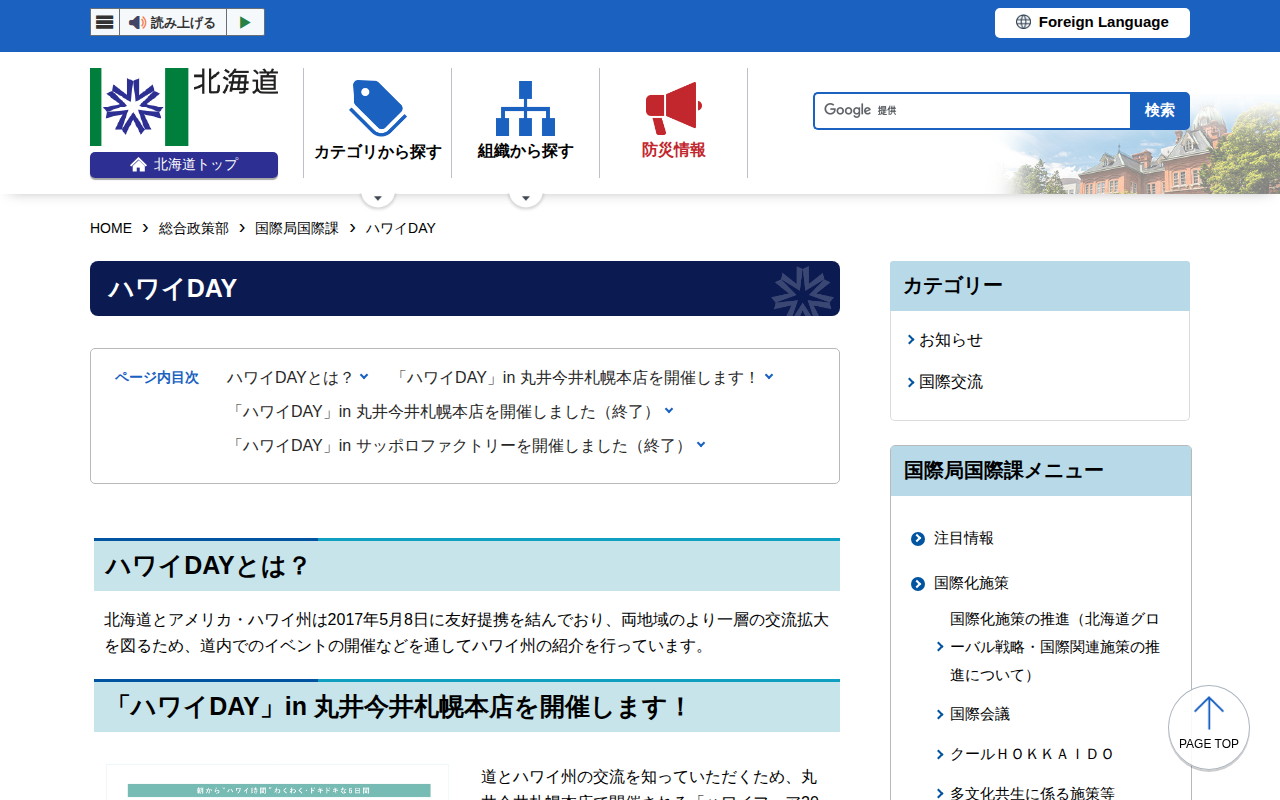Click the HOME breadcrumb link
1280x800 pixels.
point(110,228)
